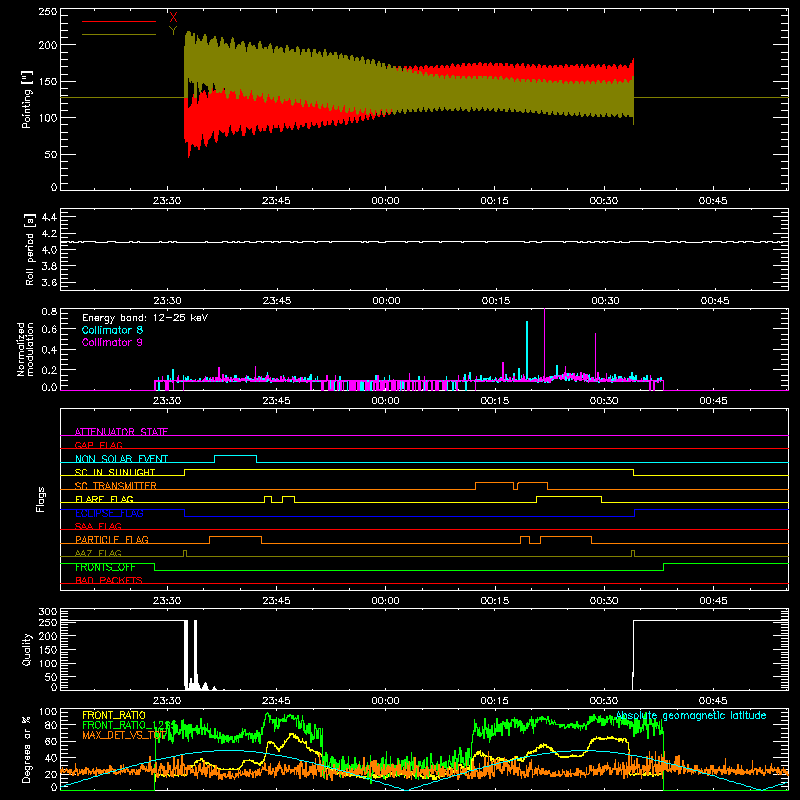Click the green FRONTS_OFF label

[x=105, y=567]
